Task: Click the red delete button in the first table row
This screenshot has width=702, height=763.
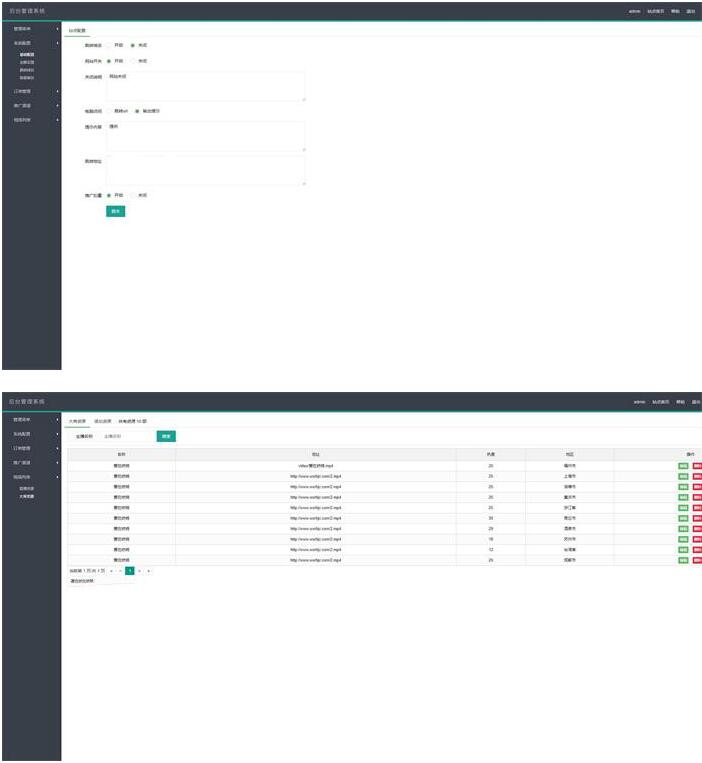Action: (x=697, y=466)
